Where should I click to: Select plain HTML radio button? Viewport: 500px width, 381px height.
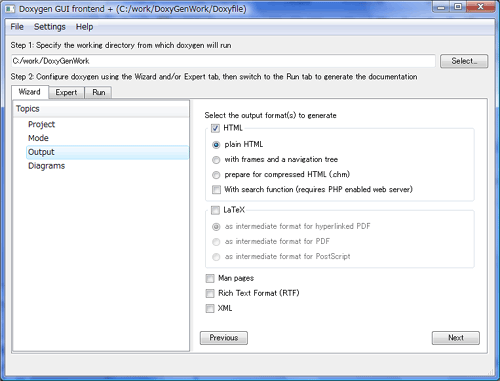pos(216,145)
